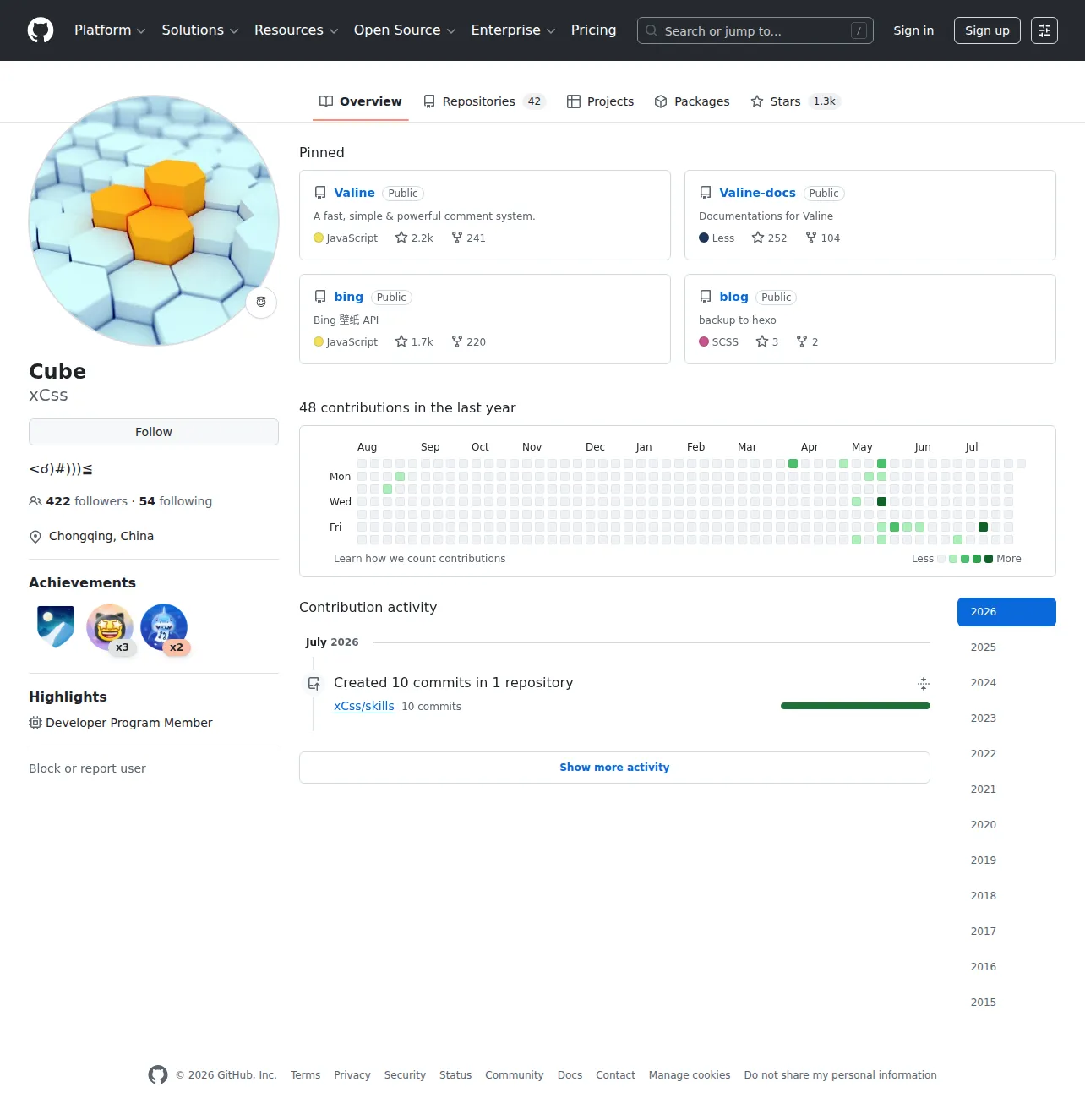View Valine-docs stargazers count 252

coord(769,238)
